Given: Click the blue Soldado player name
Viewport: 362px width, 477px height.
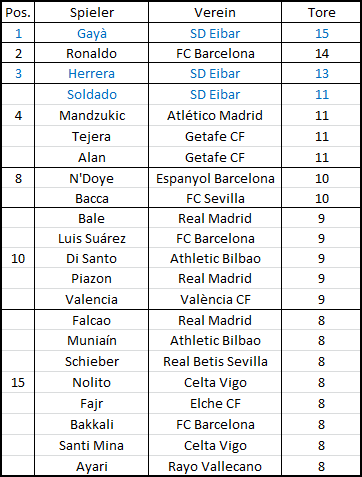Looking at the screenshot, I should [x=92, y=94].
